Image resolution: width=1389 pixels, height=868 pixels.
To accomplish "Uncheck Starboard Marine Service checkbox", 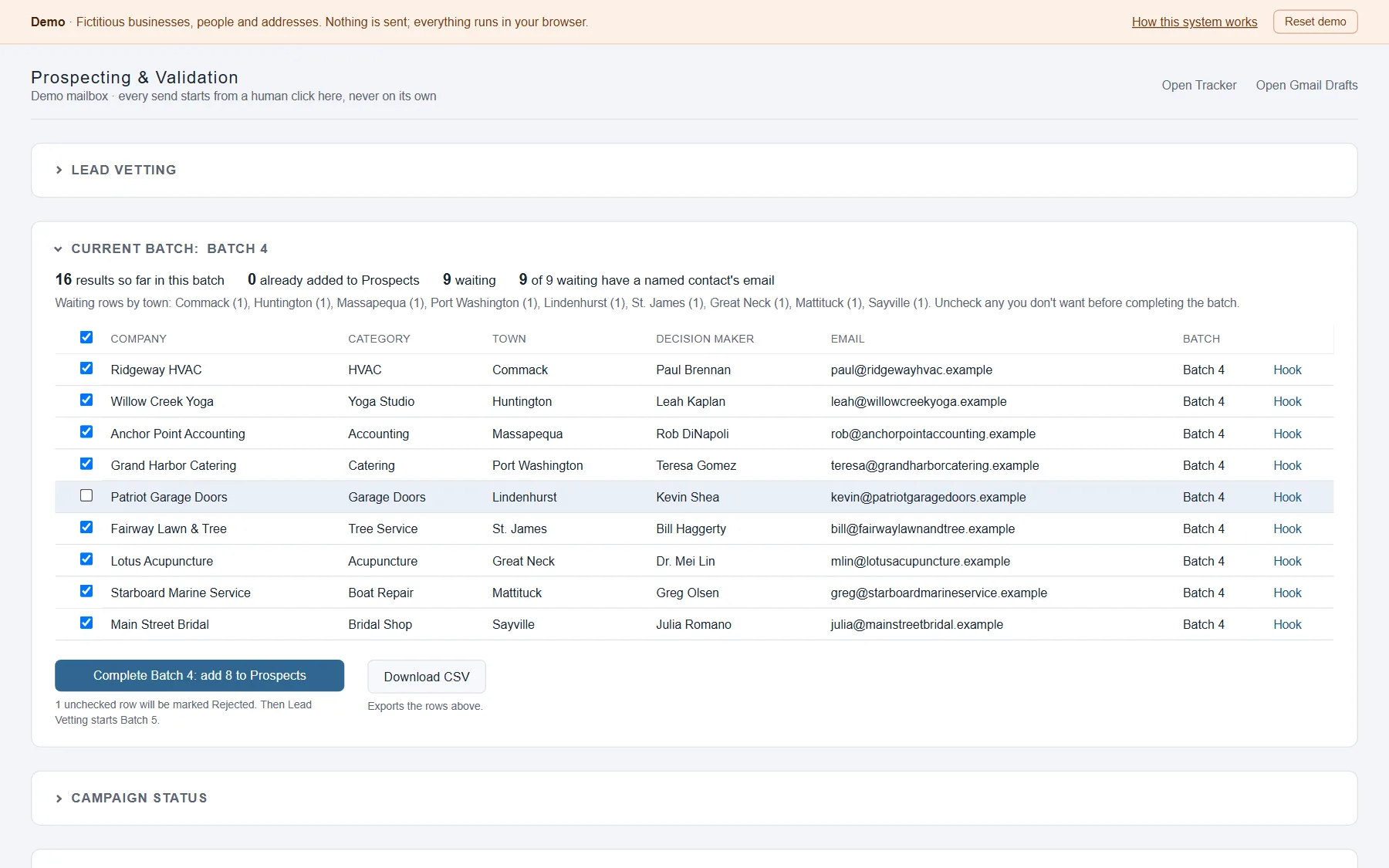I will click(x=86, y=591).
